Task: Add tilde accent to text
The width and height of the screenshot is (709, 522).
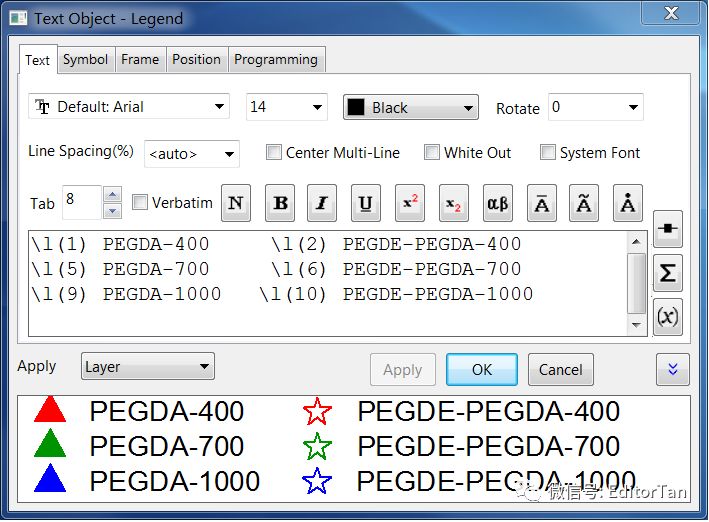Action: pos(584,203)
